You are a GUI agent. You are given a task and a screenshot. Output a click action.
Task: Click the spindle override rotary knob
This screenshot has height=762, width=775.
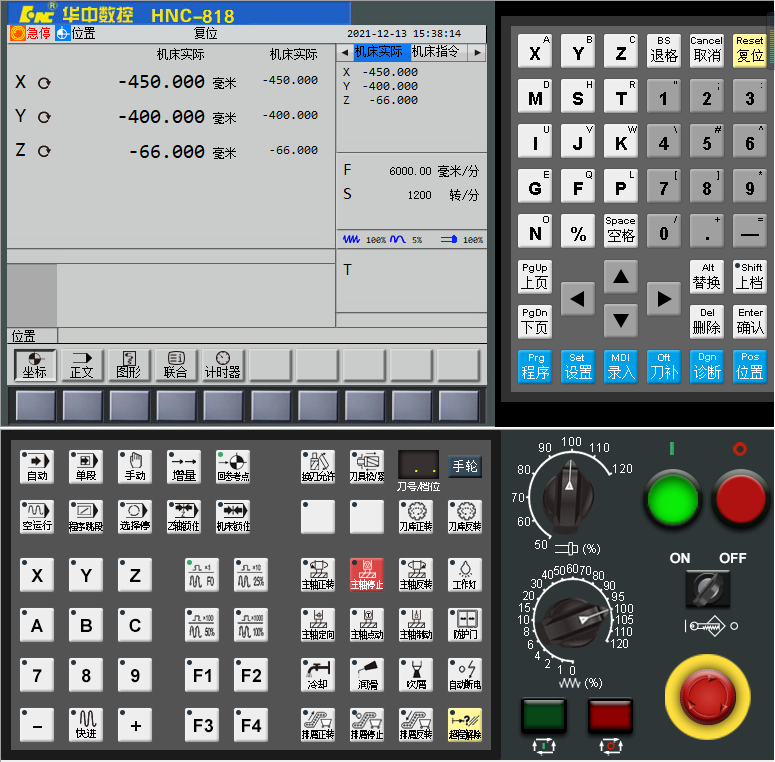pos(569,496)
